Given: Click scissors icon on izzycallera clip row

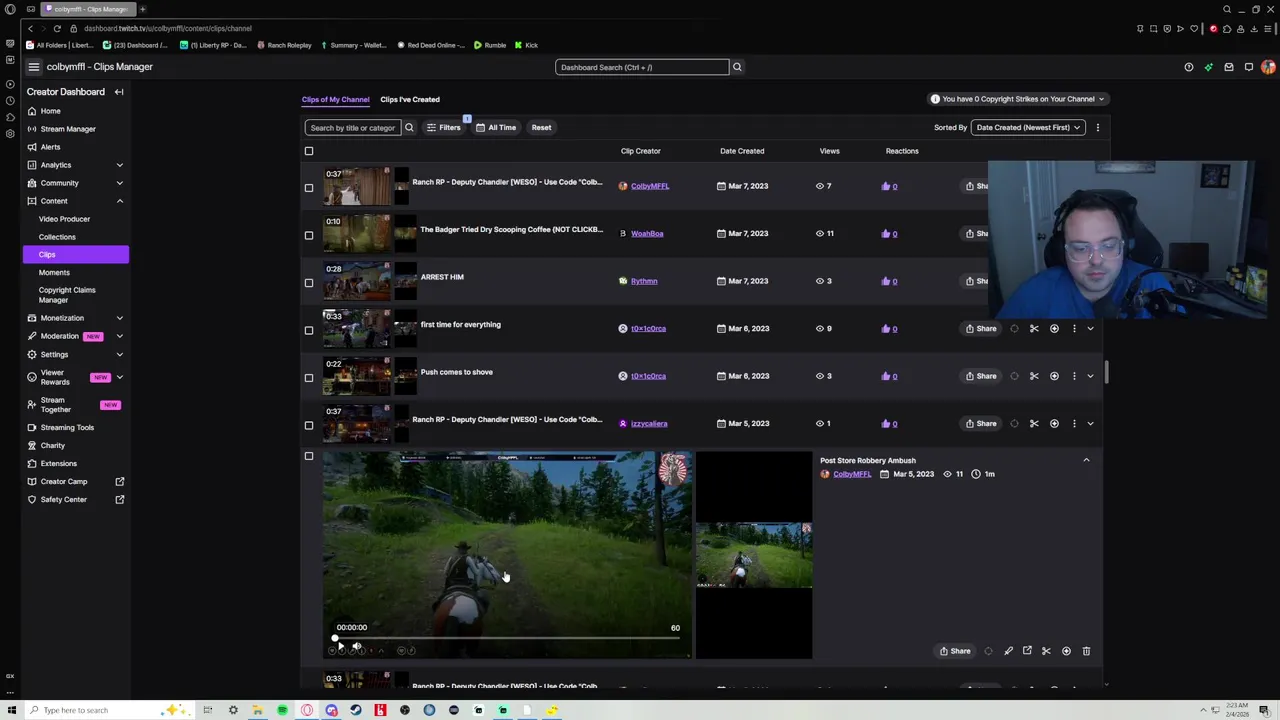Looking at the screenshot, I should tap(1034, 423).
